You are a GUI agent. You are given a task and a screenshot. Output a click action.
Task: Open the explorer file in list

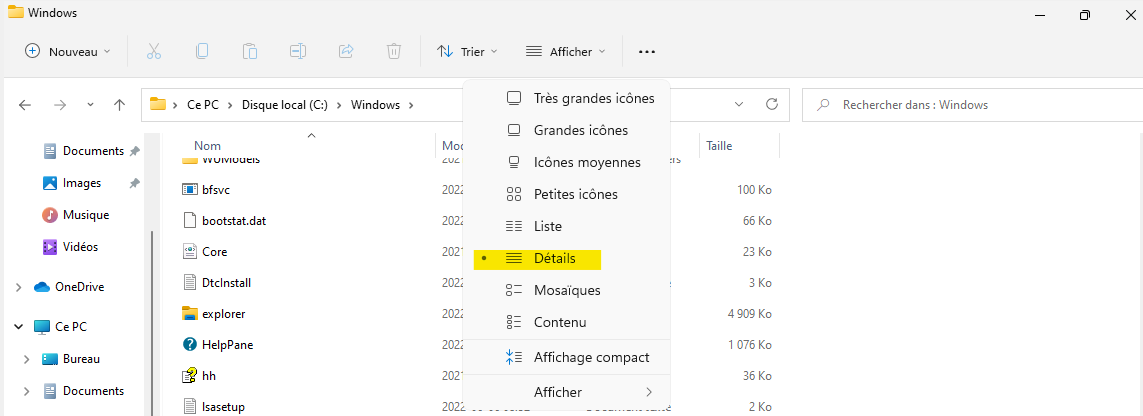(x=223, y=313)
